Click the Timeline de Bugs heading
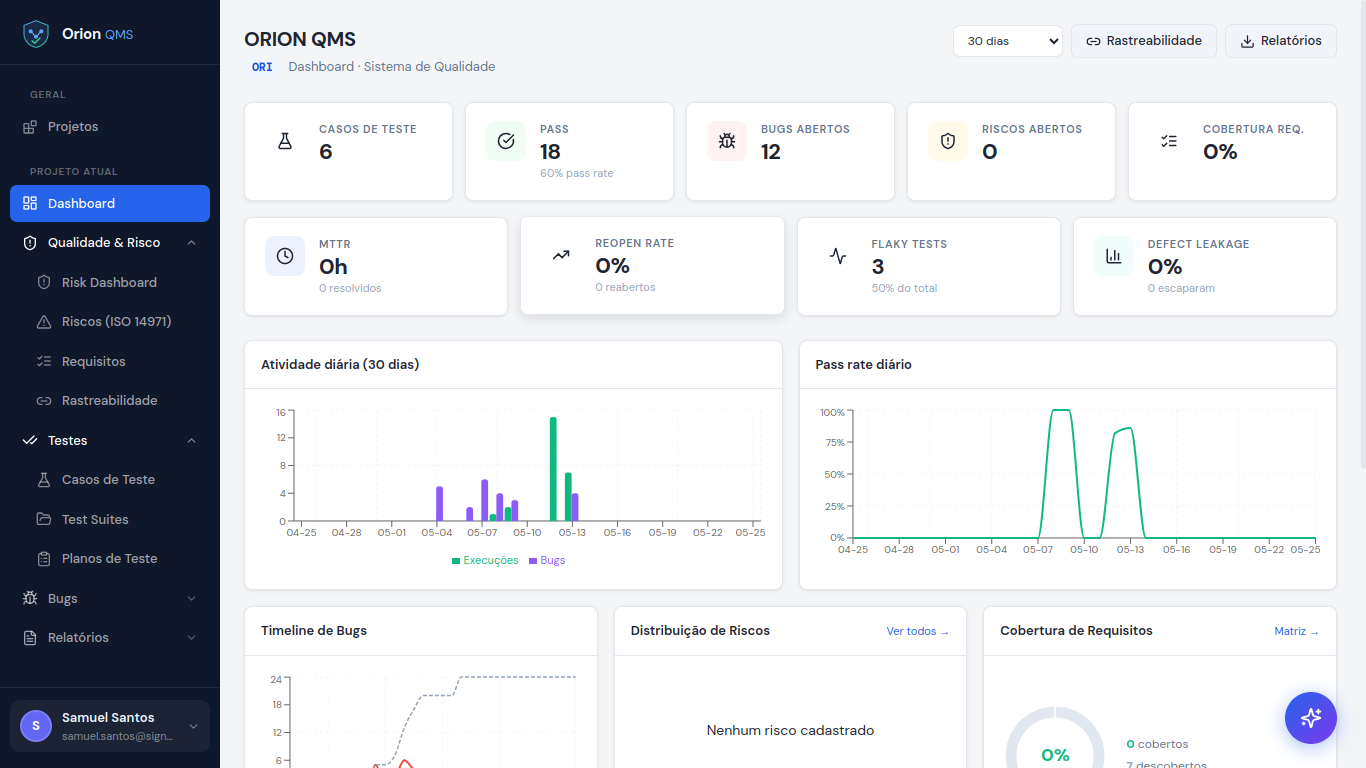Screen dimensions: 1366x768 pos(314,631)
